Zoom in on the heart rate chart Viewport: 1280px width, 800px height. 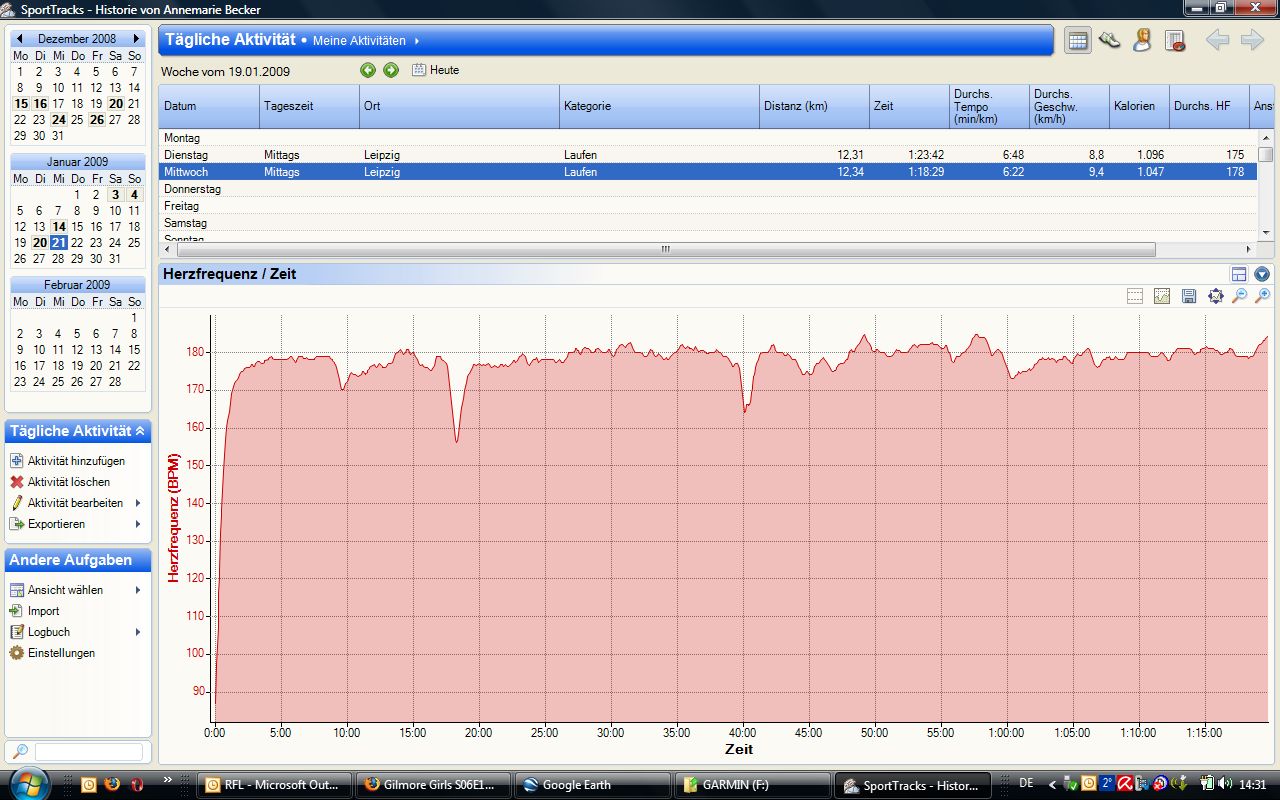click(x=1263, y=296)
